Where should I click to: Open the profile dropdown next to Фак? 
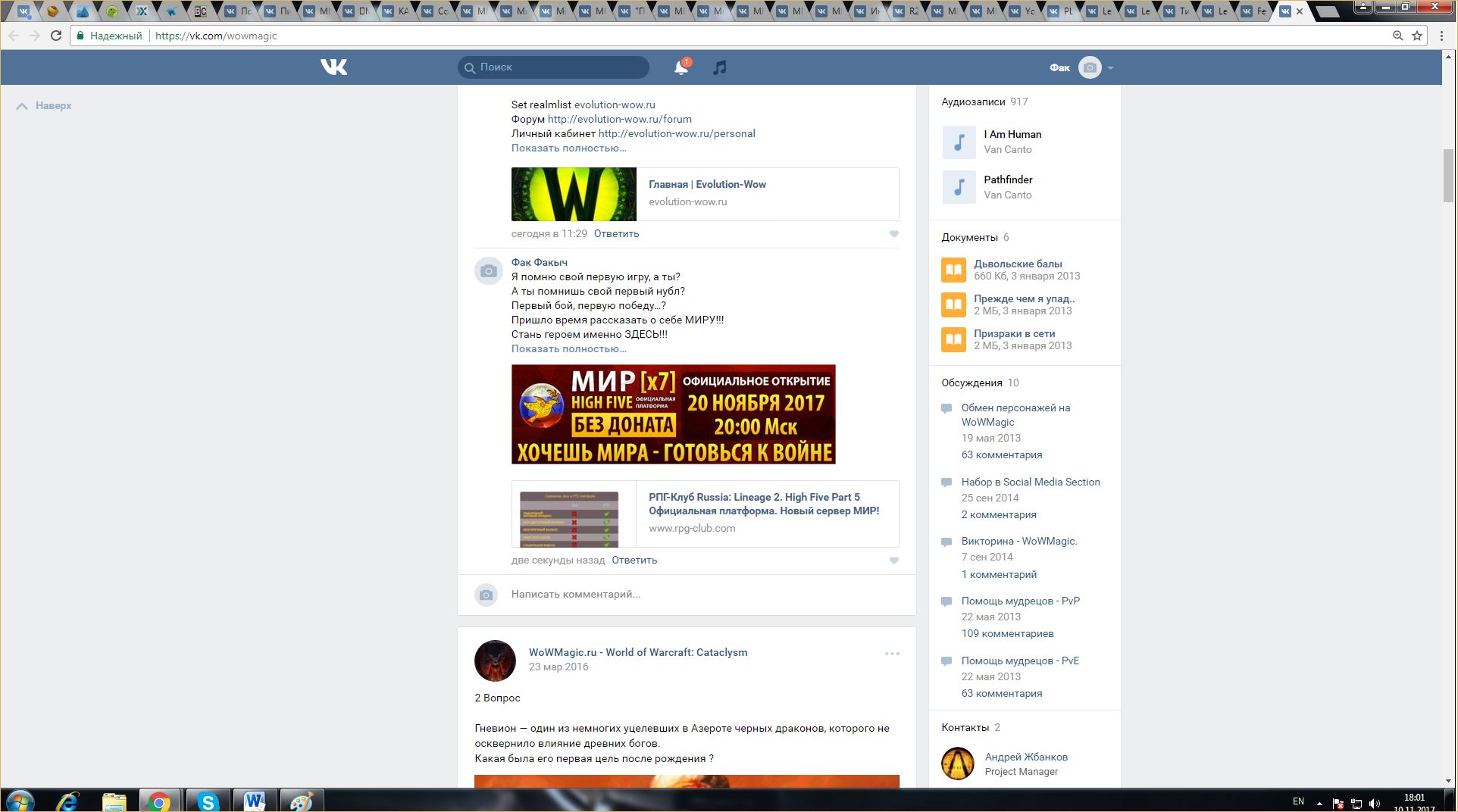coord(1110,68)
